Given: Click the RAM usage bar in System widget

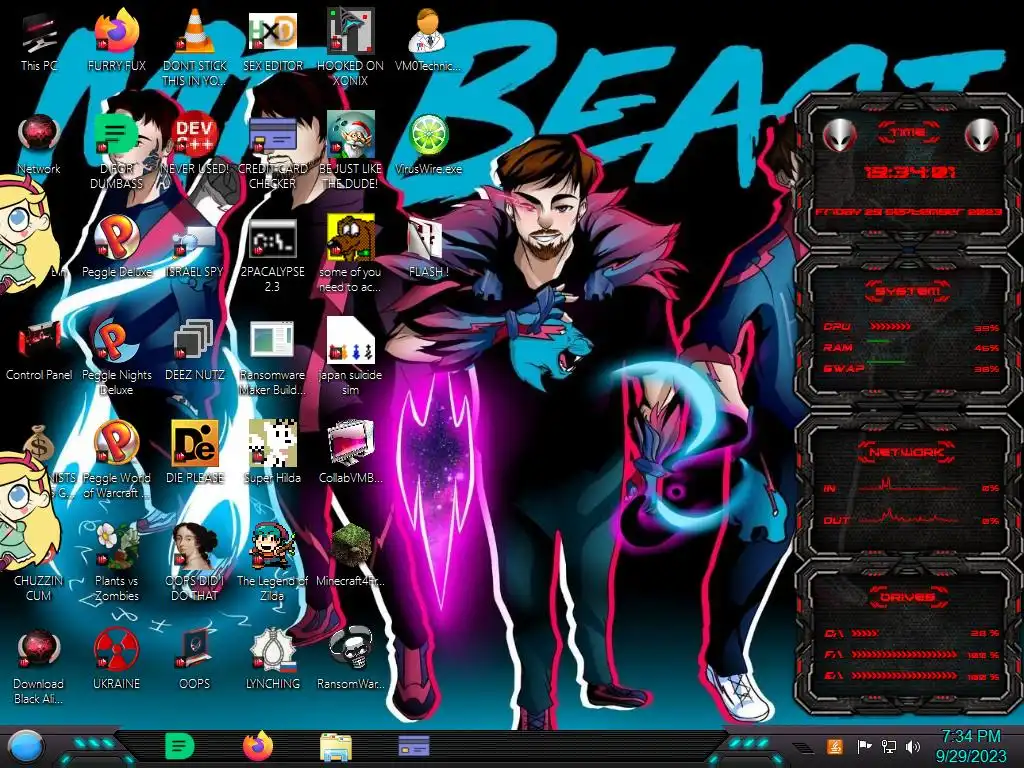Looking at the screenshot, I should click(x=879, y=341).
